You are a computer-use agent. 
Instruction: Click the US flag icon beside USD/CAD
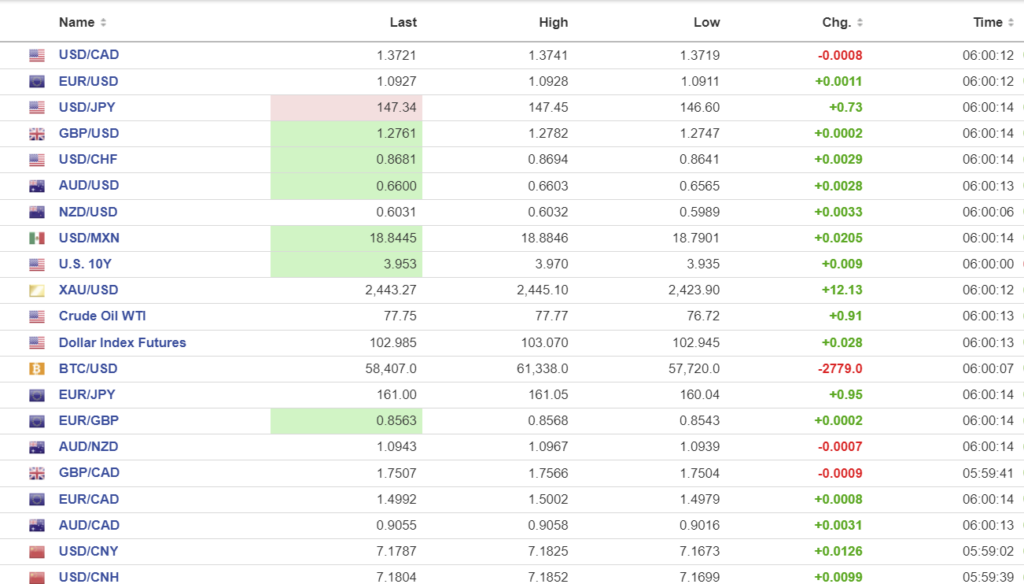tap(37, 56)
